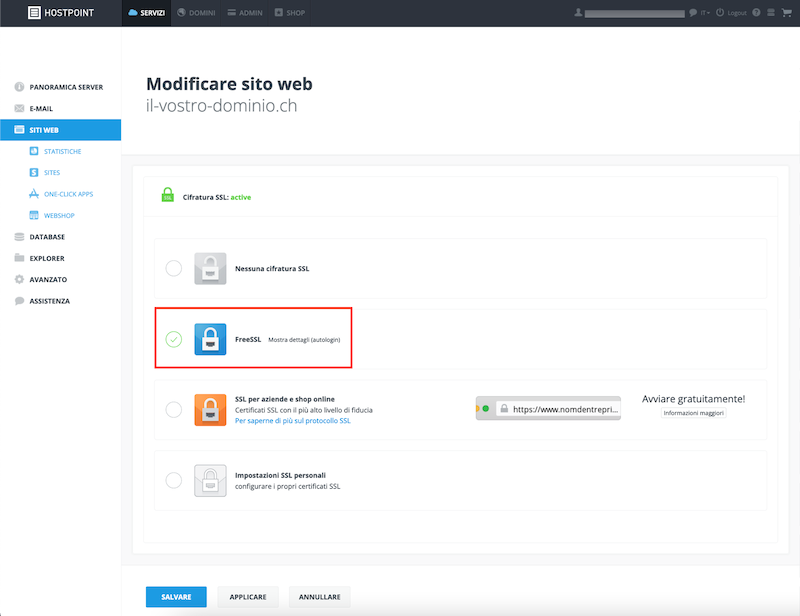This screenshot has width=800, height=616.
Task: Switch to the Servizi tab
Action: [x=146, y=13]
